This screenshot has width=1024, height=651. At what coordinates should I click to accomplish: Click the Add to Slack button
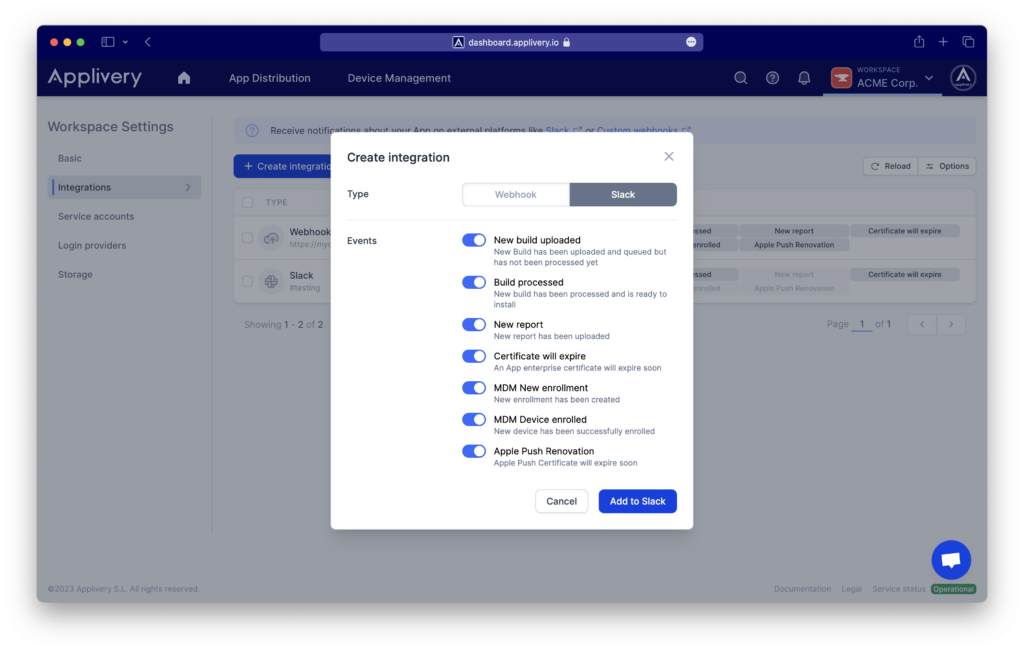[x=637, y=501]
